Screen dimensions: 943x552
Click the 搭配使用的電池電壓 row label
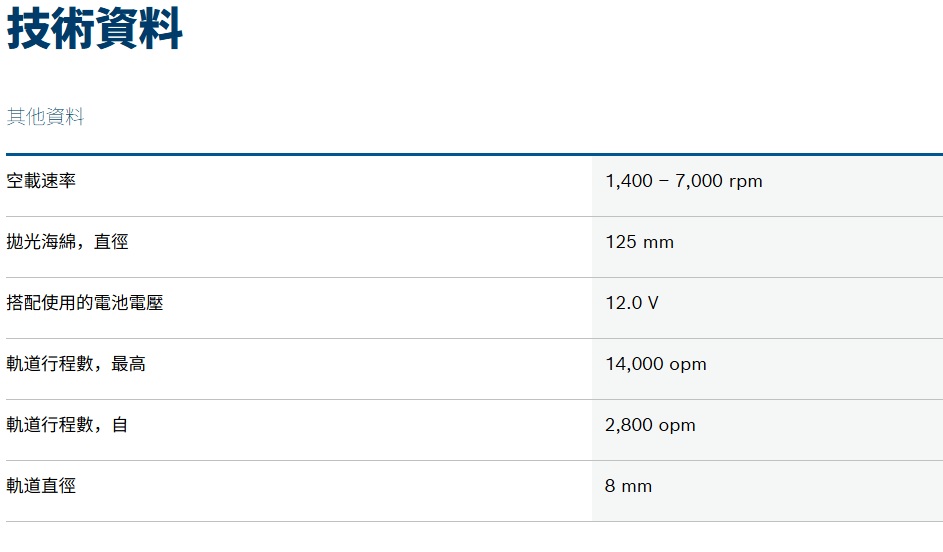tap(85, 303)
